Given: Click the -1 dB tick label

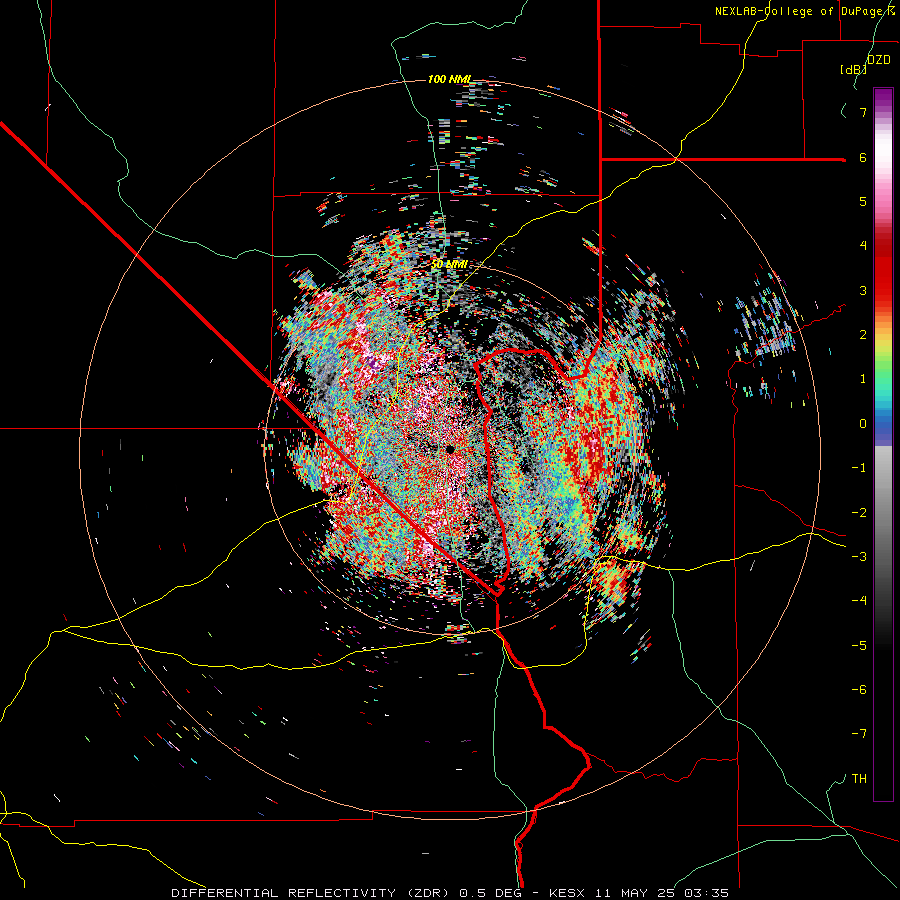Looking at the screenshot, I should tap(859, 468).
